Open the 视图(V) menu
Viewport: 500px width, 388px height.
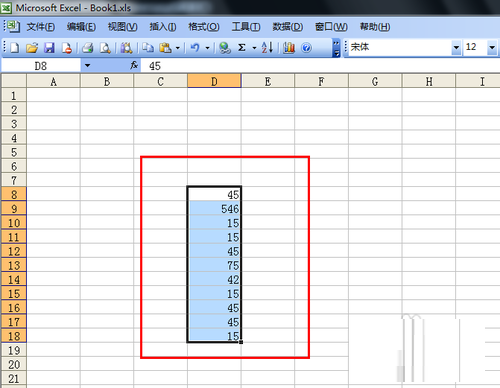tap(122, 27)
